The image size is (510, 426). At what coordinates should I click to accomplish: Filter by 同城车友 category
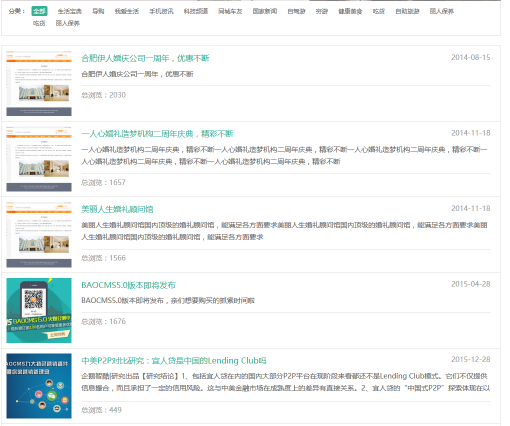230,11
